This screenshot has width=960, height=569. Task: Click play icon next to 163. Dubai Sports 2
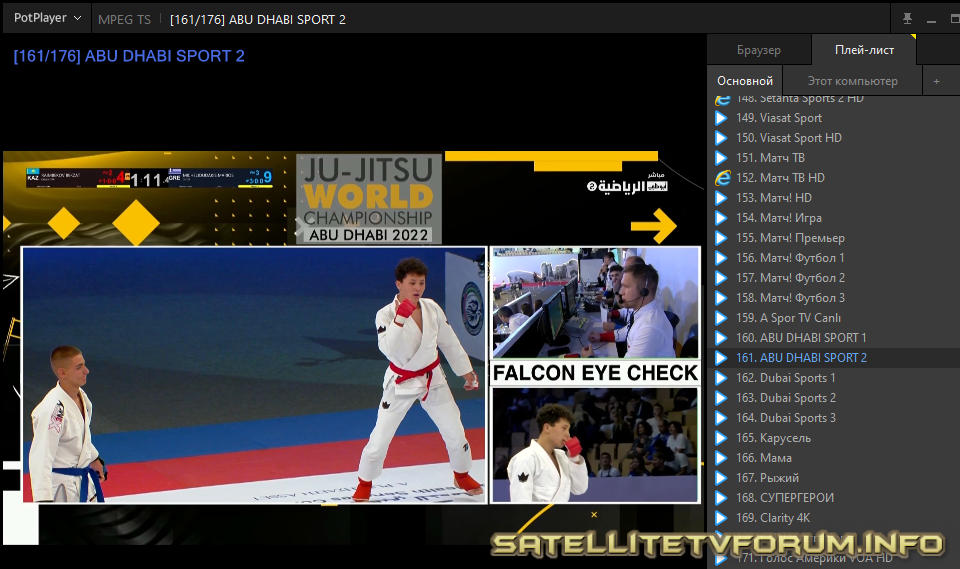point(721,398)
